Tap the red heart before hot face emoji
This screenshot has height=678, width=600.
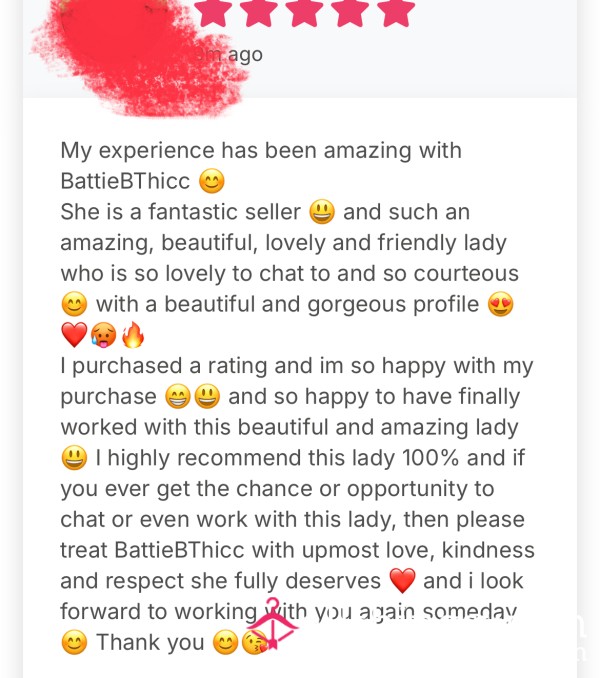(74, 335)
